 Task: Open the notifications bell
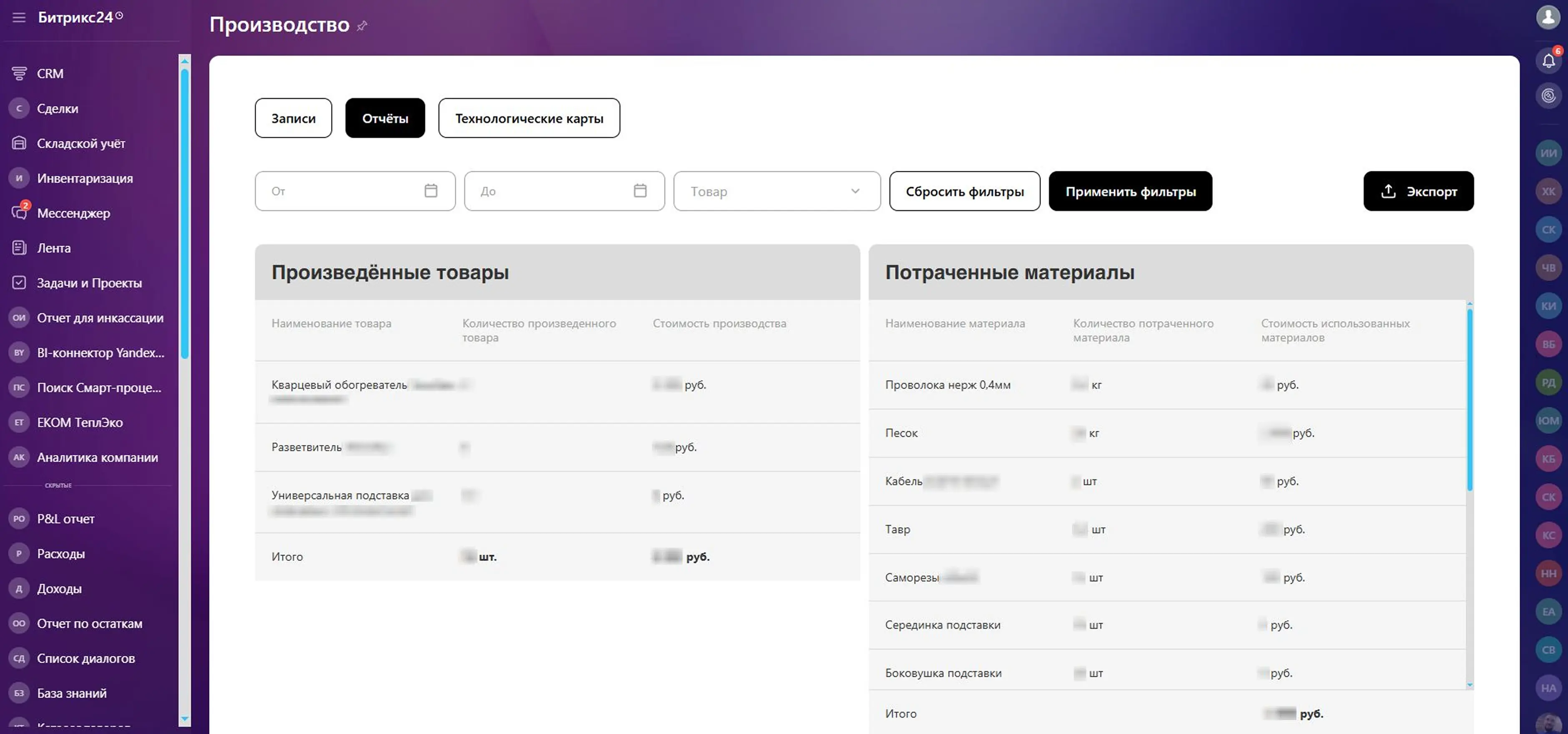click(x=1548, y=60)
